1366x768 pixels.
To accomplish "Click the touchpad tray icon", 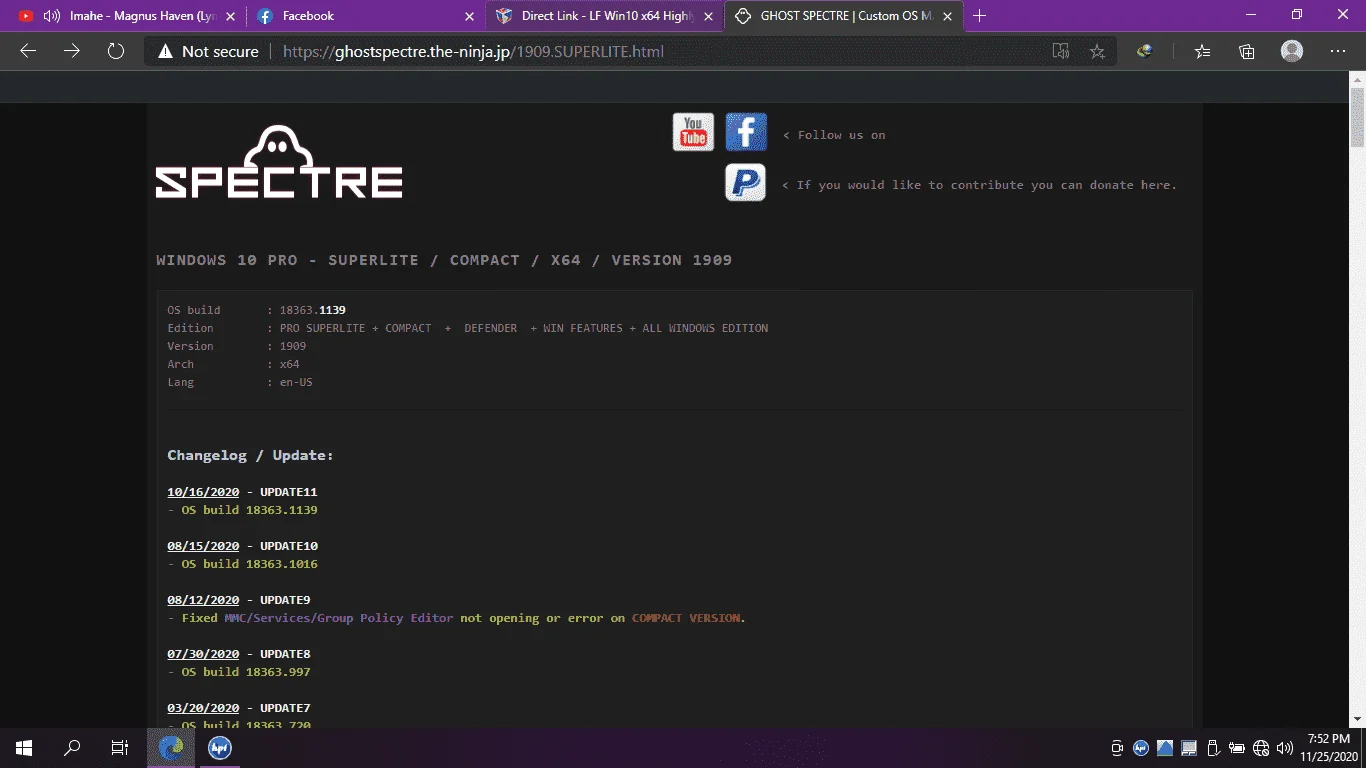I will tap(1189, 748).
